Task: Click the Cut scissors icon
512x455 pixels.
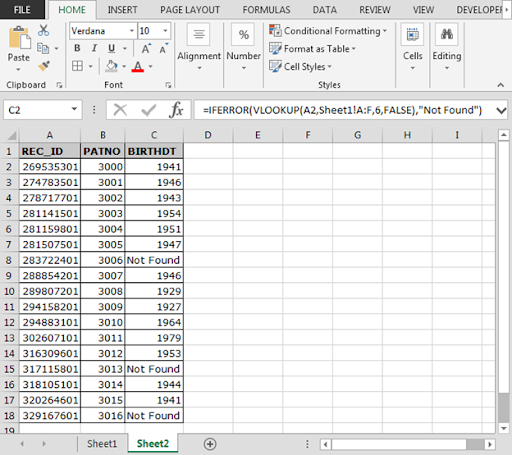Action: tap(43, 30)
